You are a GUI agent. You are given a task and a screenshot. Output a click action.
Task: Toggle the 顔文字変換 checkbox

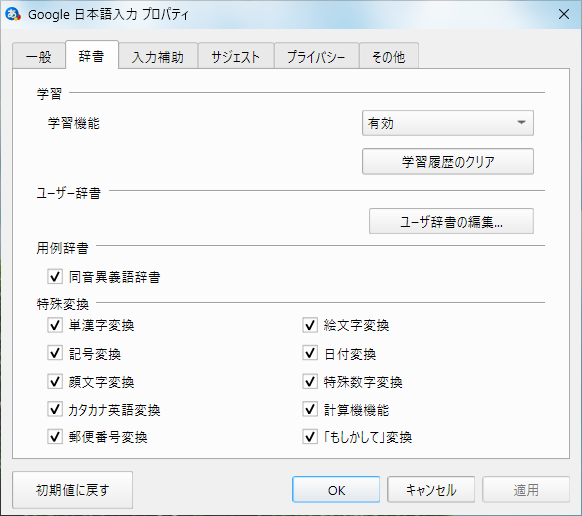pyautogui.click(x=55, y=381)
